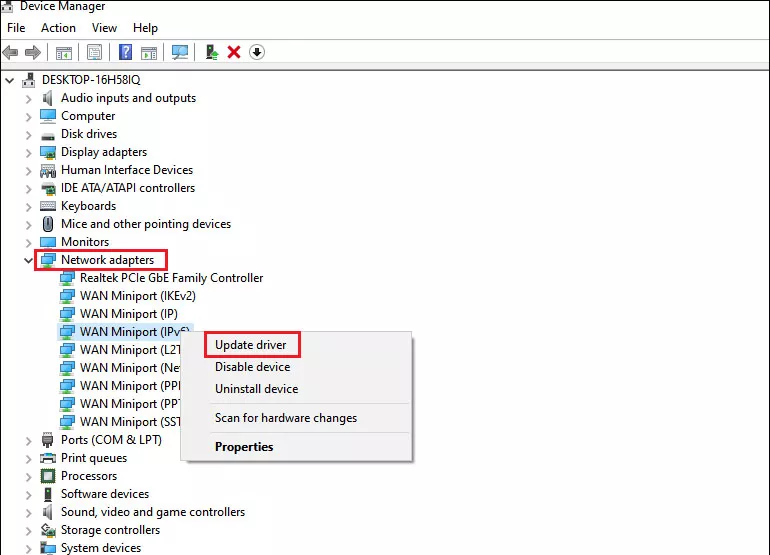Viewport: 770px width, 555px height.
Task: Choose Disable device in context menu
Action: (253, 367)
